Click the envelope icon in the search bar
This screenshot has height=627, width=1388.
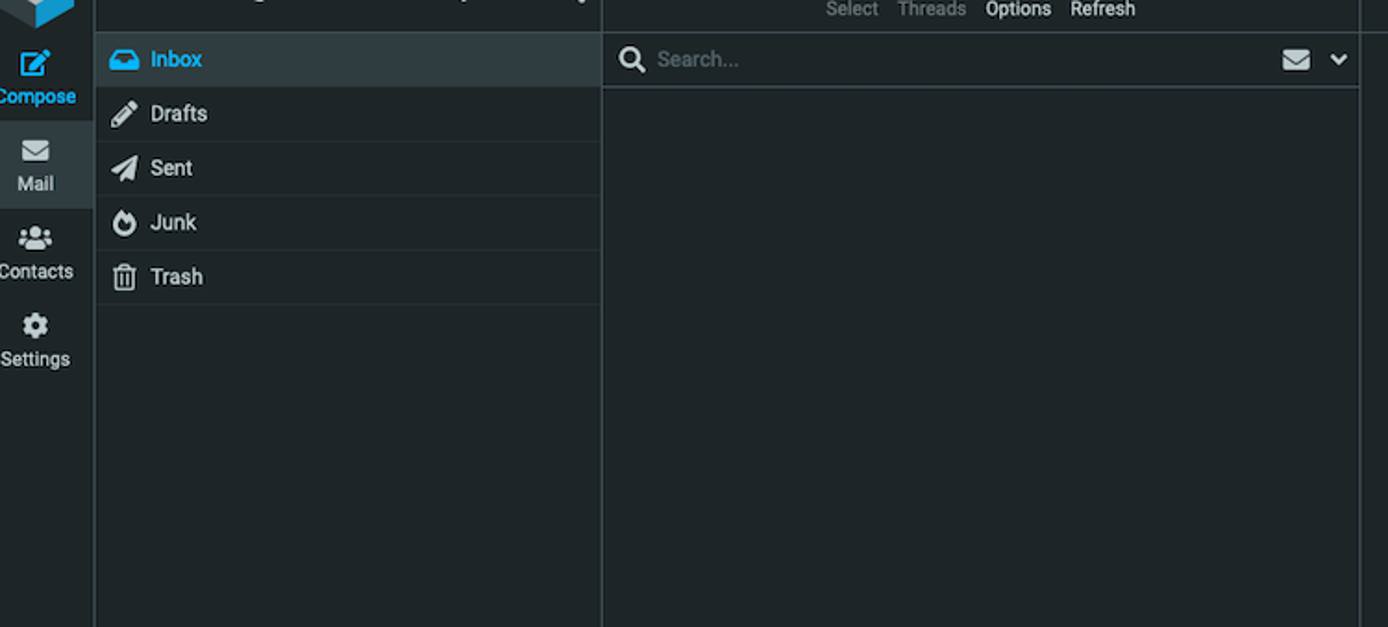point(1295,59)
